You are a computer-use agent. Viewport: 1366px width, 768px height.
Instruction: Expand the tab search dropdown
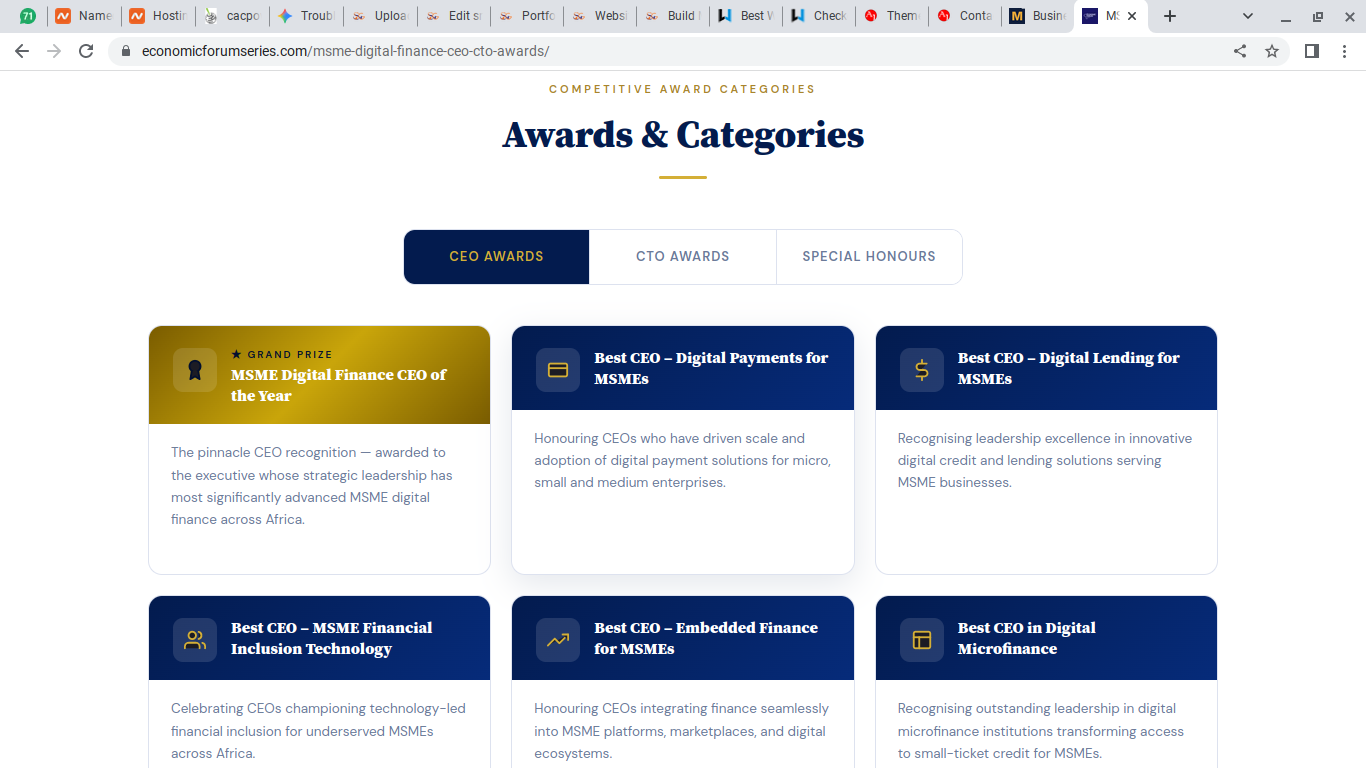pyautogui.click(x=1248, y=16)
